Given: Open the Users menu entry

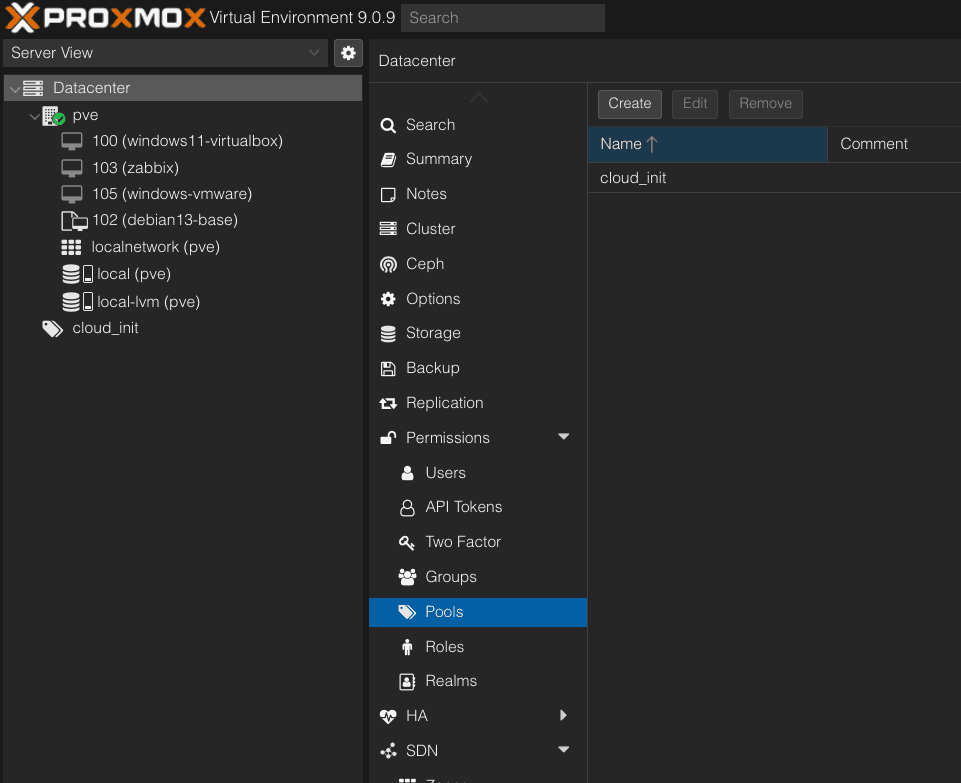Looking at the screenshot, I should tap(478, 473).
